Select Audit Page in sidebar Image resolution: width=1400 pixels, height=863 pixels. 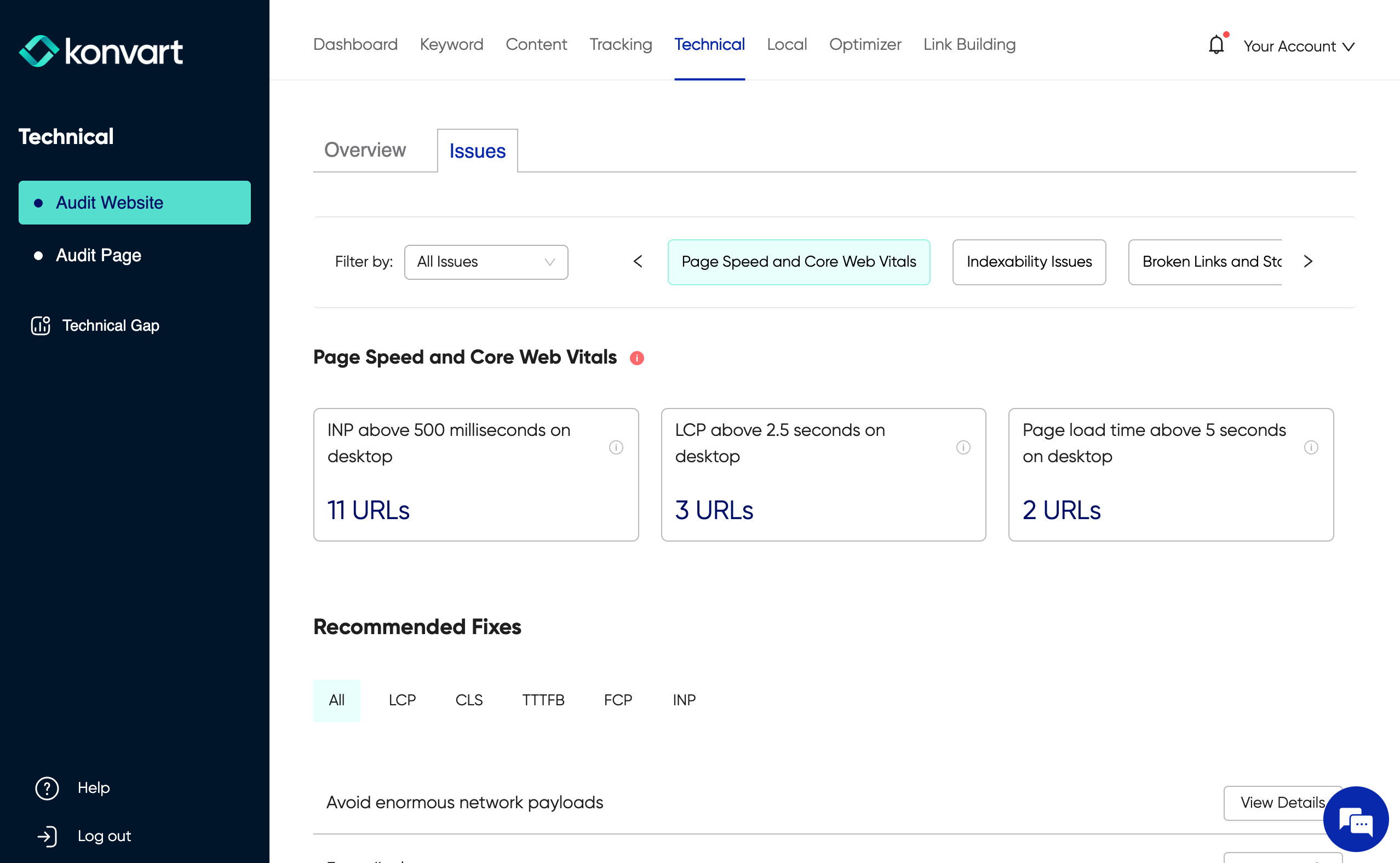tap(98, 255)
